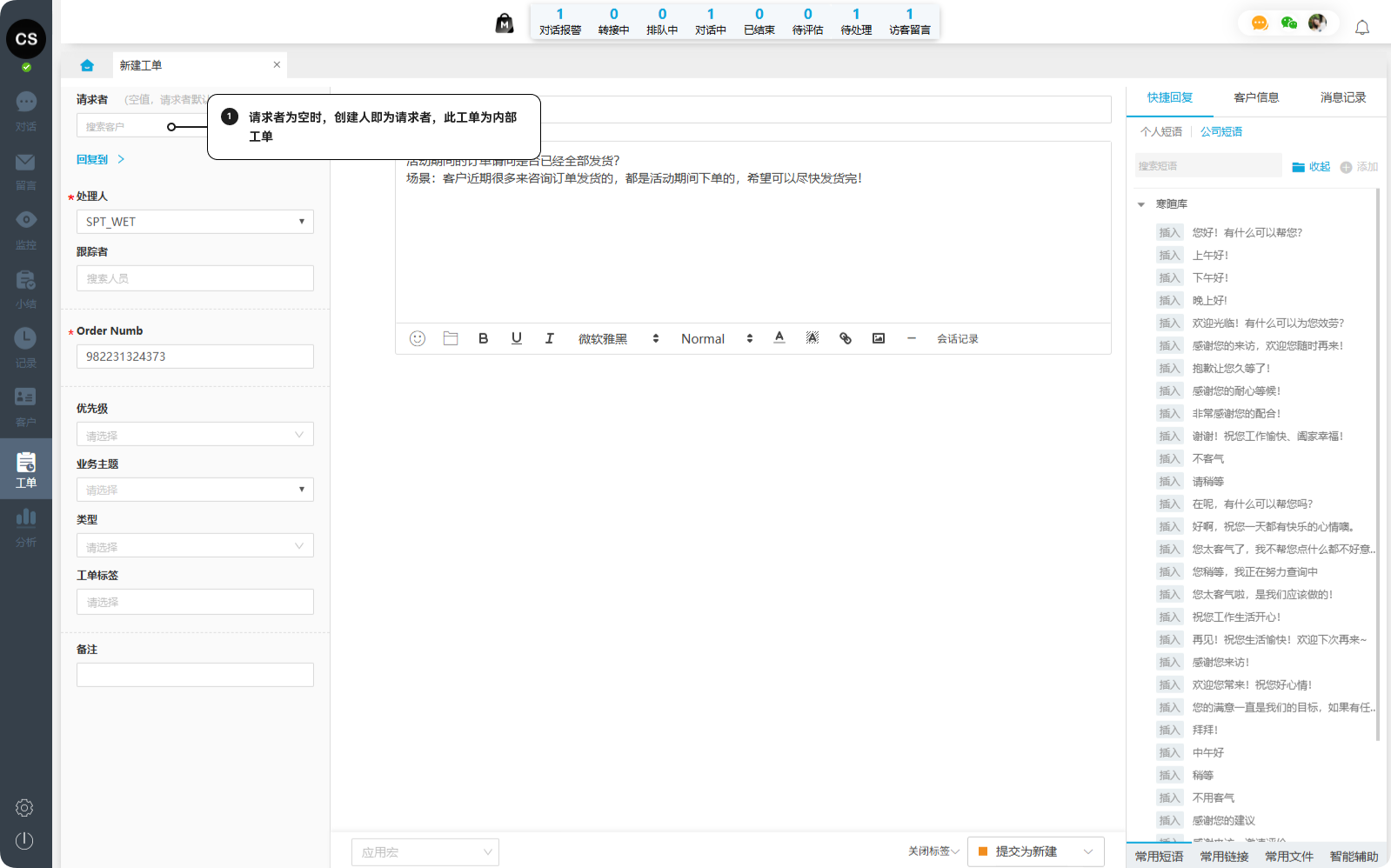Click the Order Numb input field
This screenshot has height=868, width=1391.
[x=195, y=357]
